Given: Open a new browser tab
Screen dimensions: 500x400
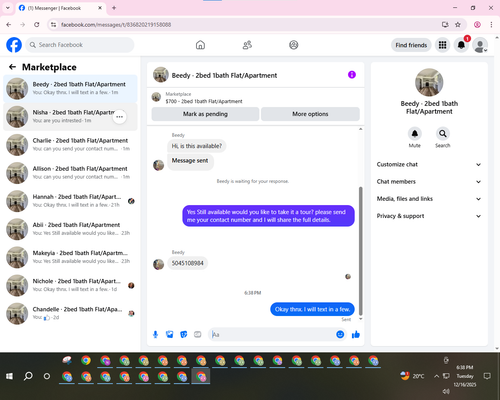Looking at the screenshot, I should click(x=114, y=8).
